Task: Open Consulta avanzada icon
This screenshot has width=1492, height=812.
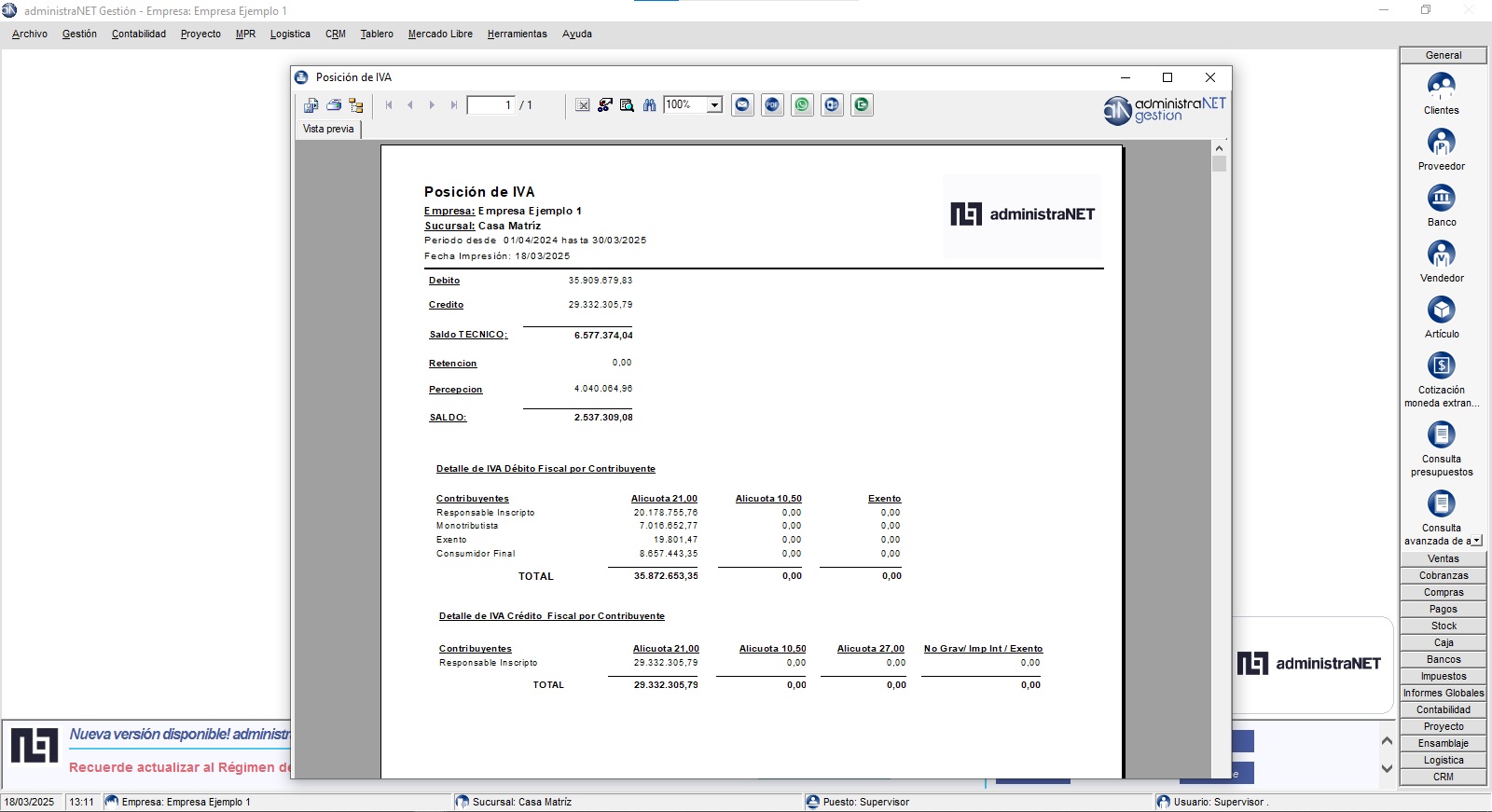Action: [1442, 504]
